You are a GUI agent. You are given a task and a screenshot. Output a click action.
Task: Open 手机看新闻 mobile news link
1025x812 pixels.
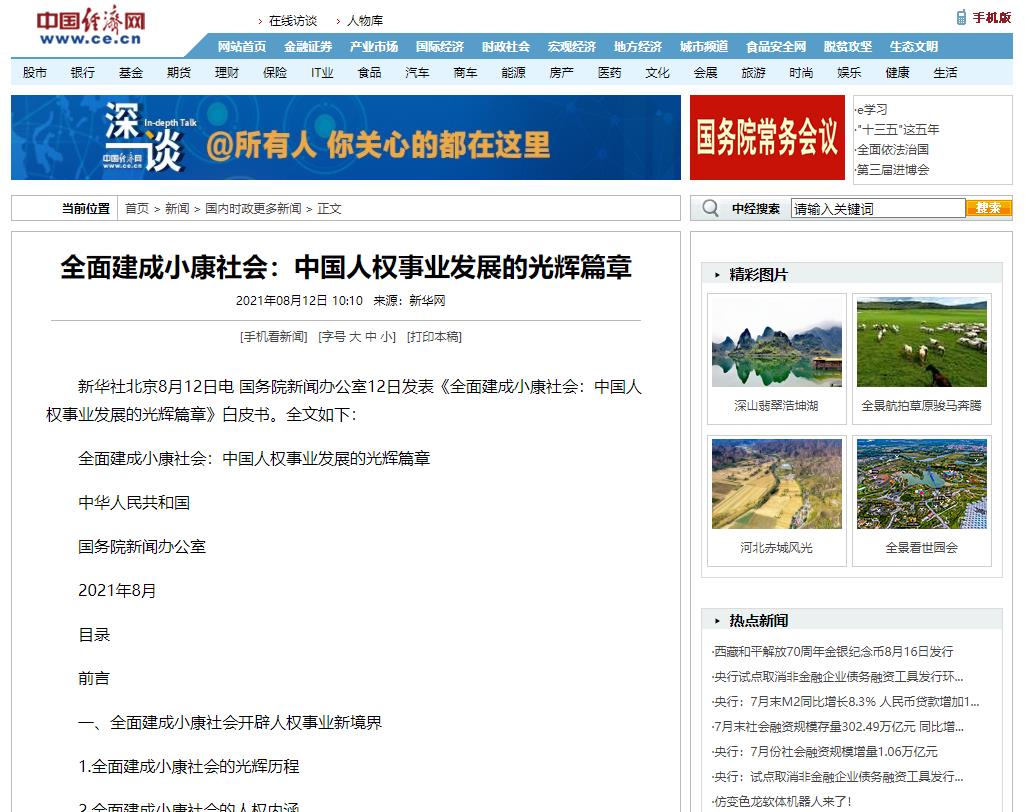click(273, 337)
